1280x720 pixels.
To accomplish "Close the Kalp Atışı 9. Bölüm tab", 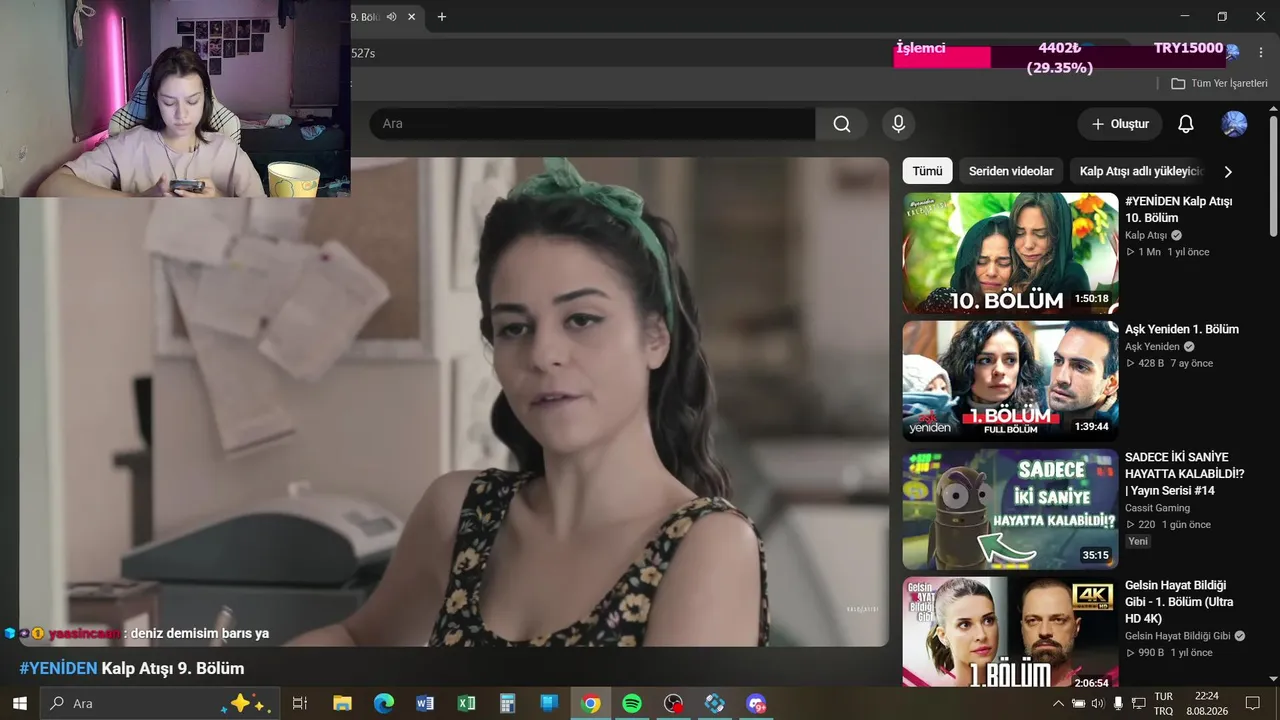I will tap(411, 17).
